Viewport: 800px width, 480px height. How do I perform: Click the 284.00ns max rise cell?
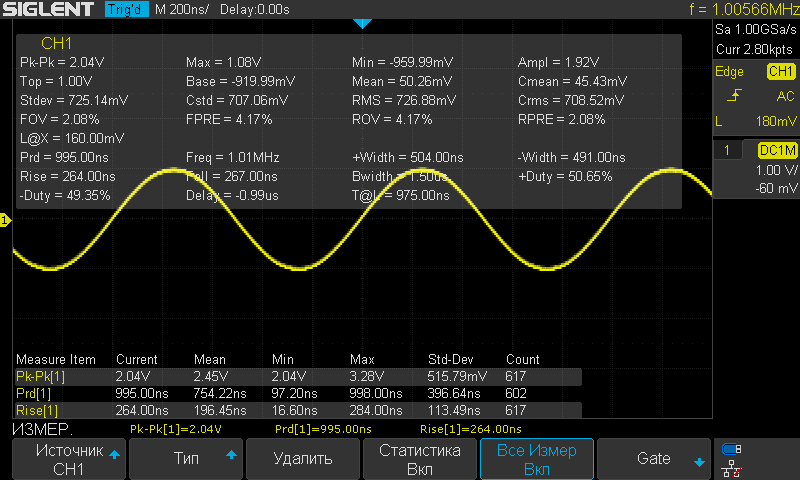[376, 411]
